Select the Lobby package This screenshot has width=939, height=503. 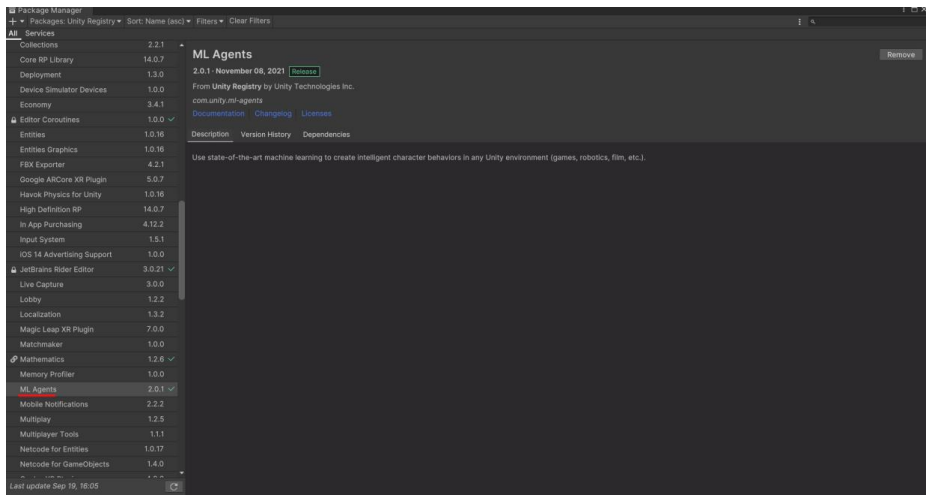pos(92,299)
